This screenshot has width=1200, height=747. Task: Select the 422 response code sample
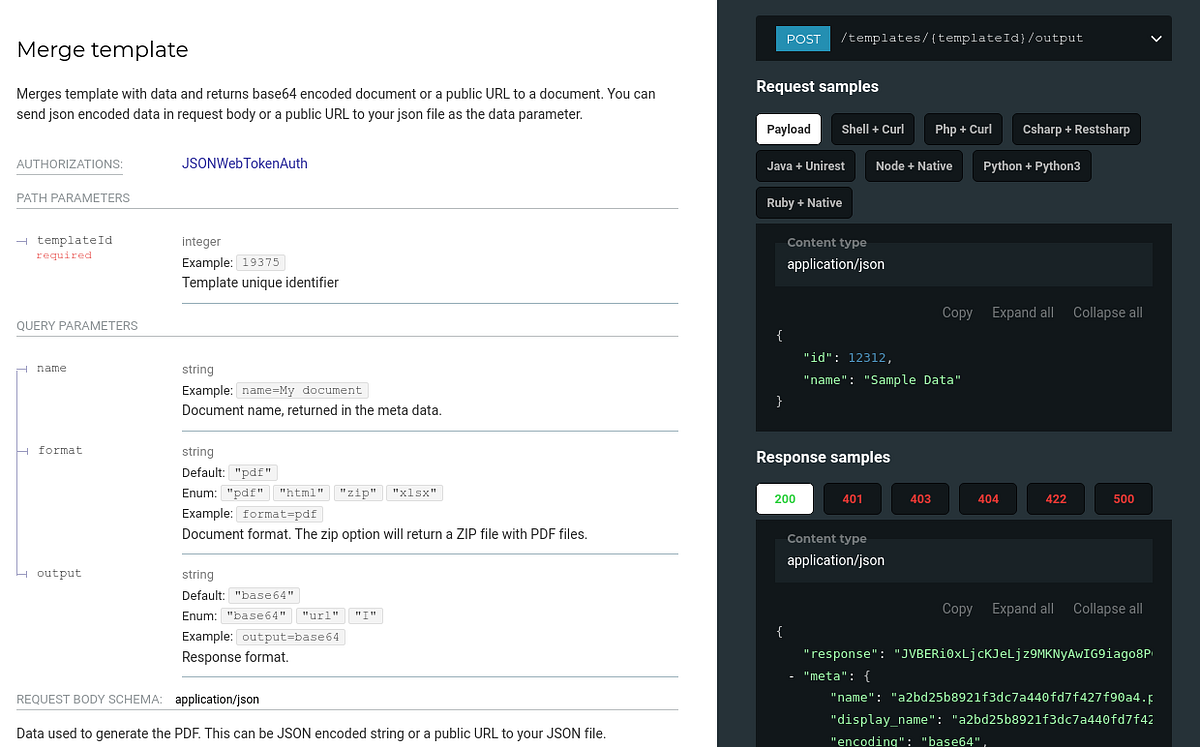1055,498
